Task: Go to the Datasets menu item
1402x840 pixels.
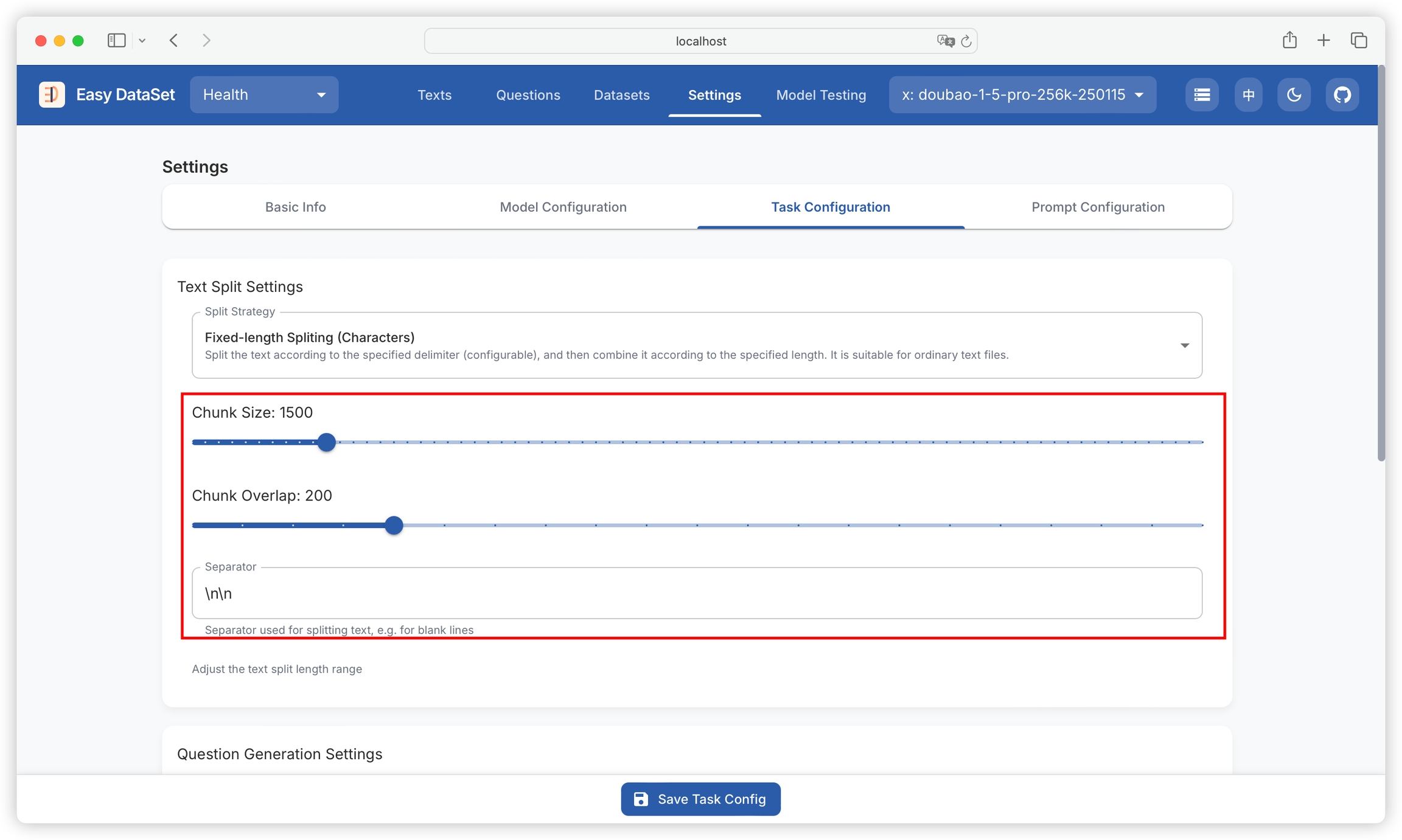Action: (x=621, y=95)
